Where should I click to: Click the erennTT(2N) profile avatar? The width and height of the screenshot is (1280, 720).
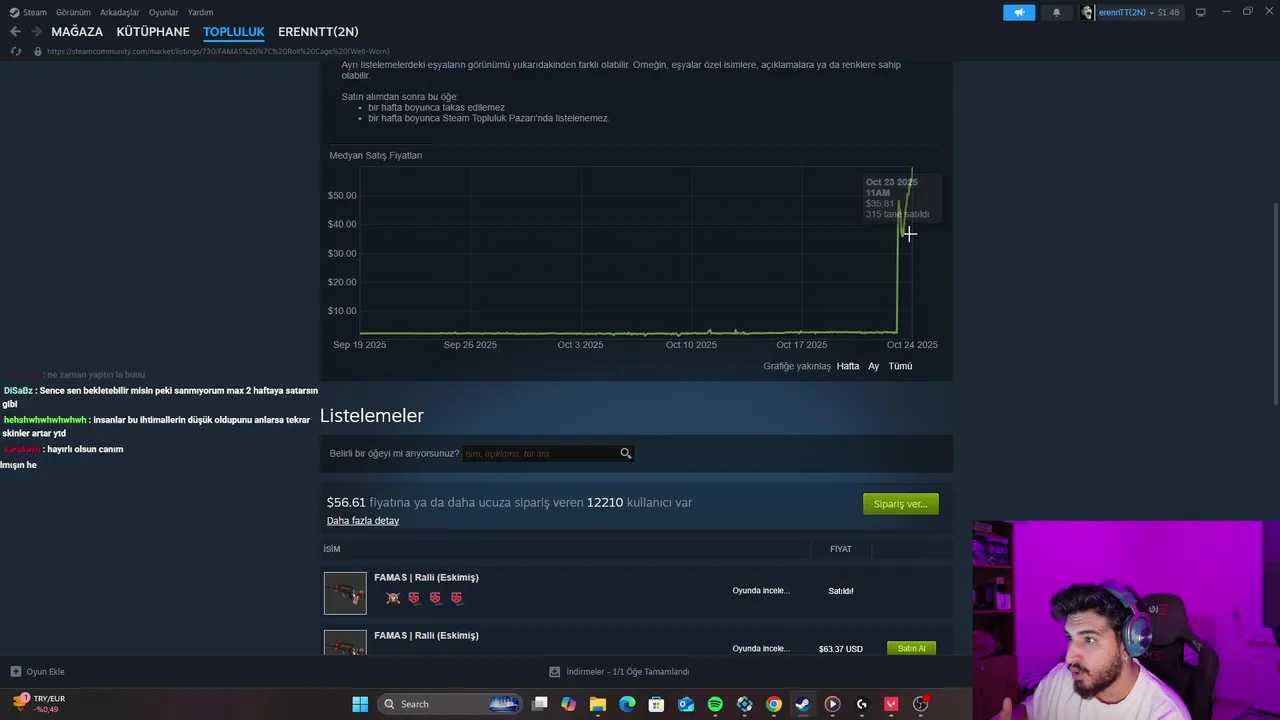coord(1087,12)
